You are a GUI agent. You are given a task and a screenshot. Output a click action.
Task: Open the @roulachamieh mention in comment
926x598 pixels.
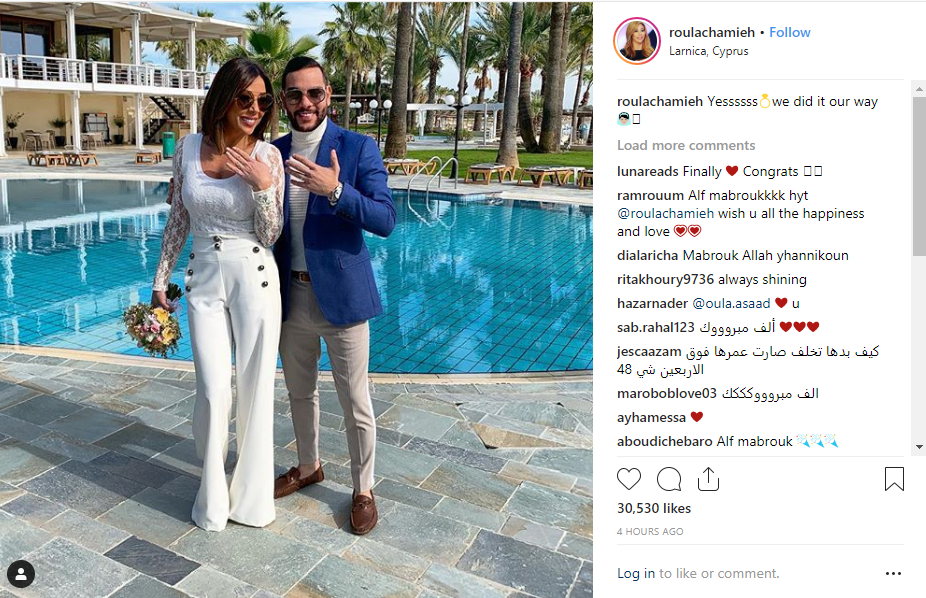(666, 214)
